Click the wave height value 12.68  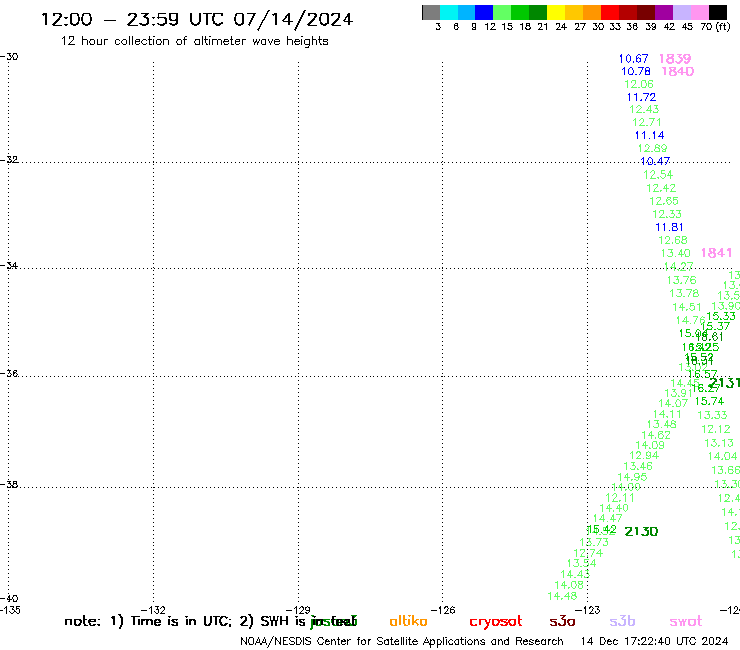coord(673,240)
